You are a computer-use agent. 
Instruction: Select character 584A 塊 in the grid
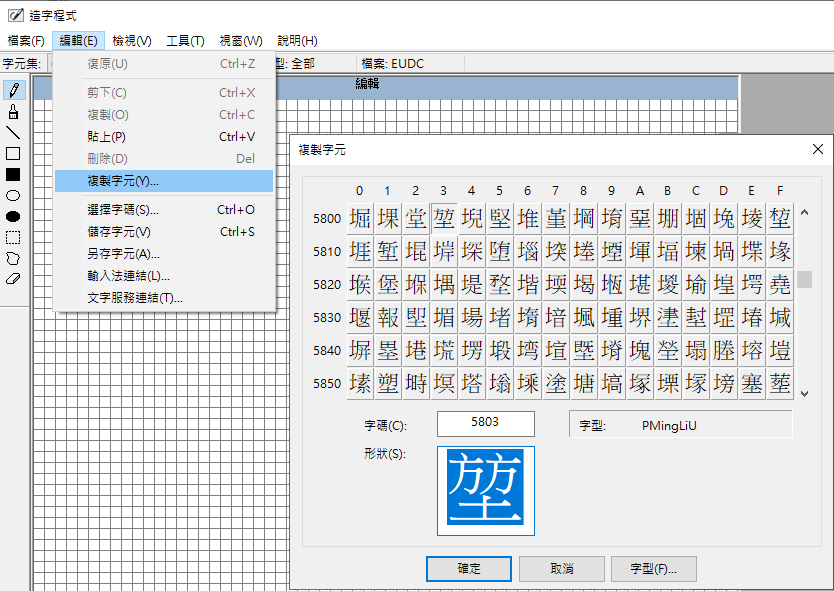640,350
